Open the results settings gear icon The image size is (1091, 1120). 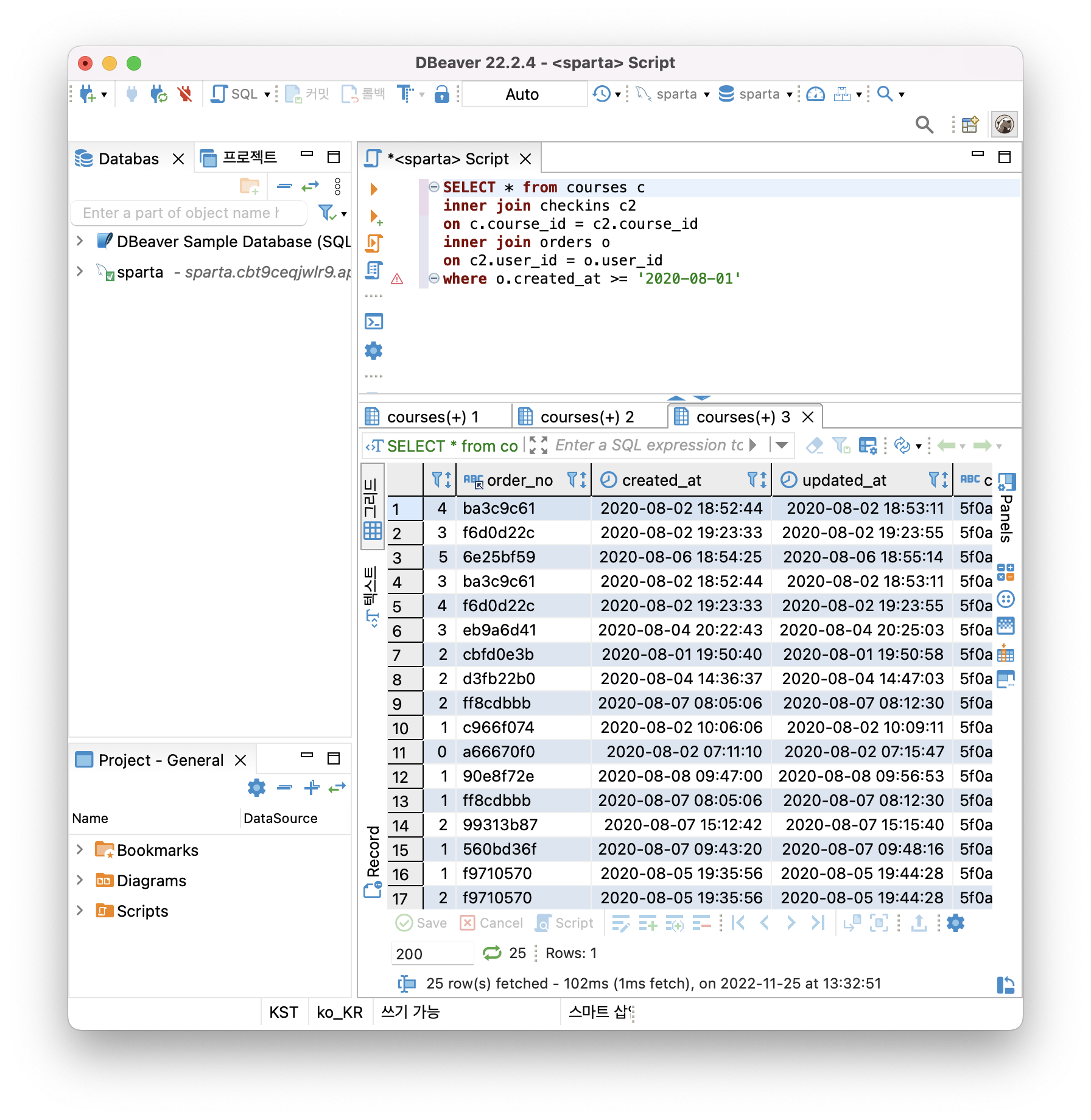point(955,923)
